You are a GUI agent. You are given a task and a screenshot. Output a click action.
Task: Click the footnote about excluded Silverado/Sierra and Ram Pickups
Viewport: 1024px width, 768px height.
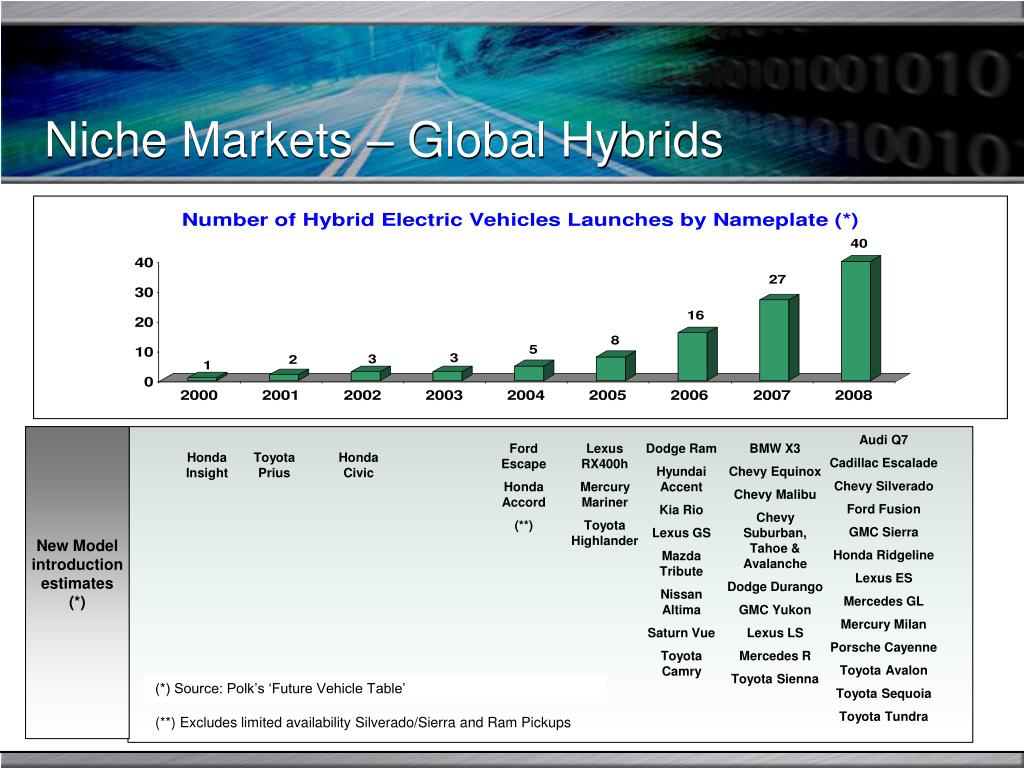(x=363, y=723)
